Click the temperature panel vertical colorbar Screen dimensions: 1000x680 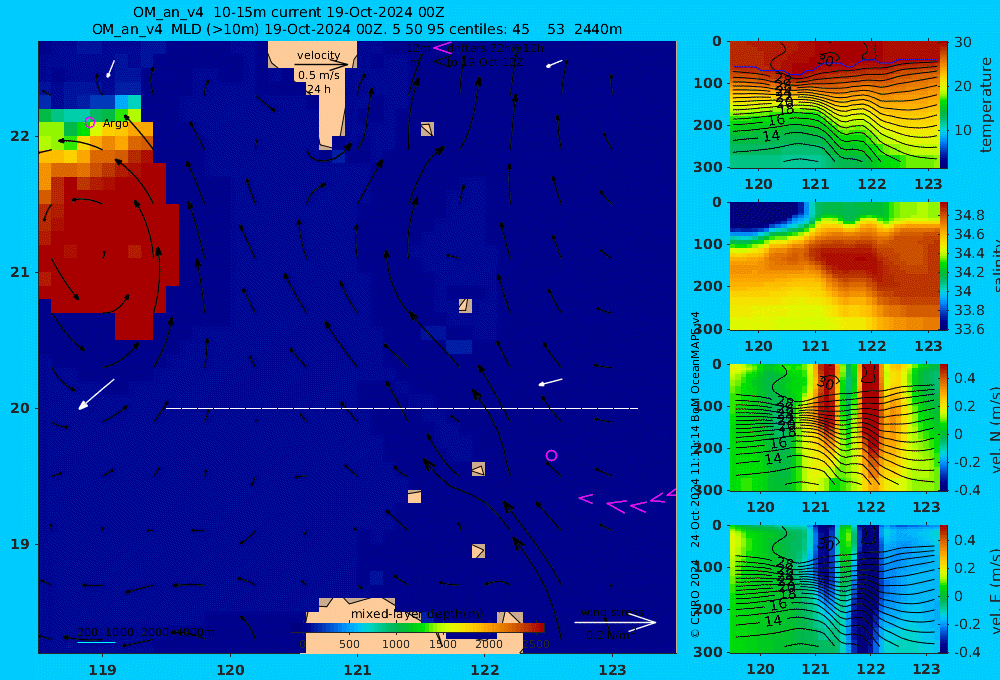point(943,105)
